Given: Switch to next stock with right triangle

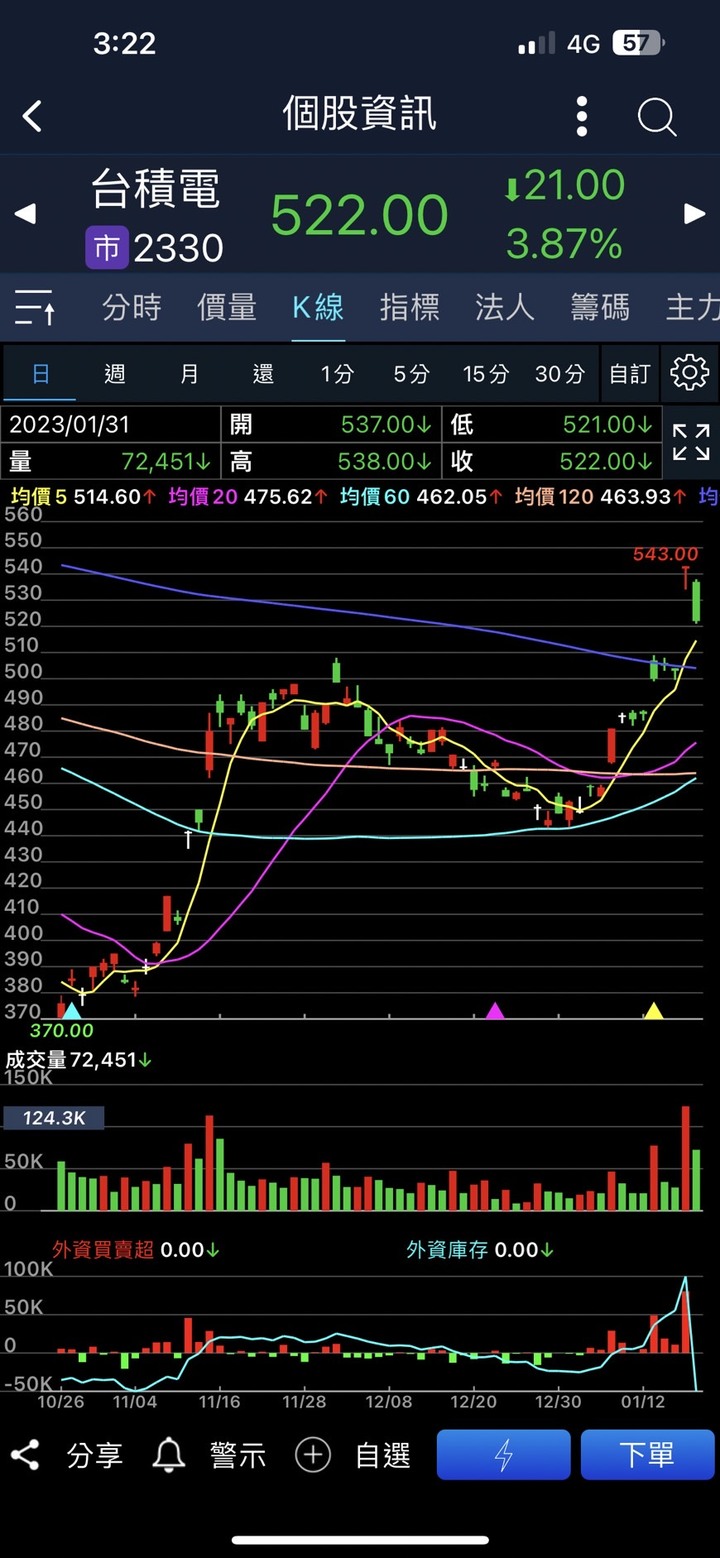Looking at the screenshot, I should click(x=694, y=213).
